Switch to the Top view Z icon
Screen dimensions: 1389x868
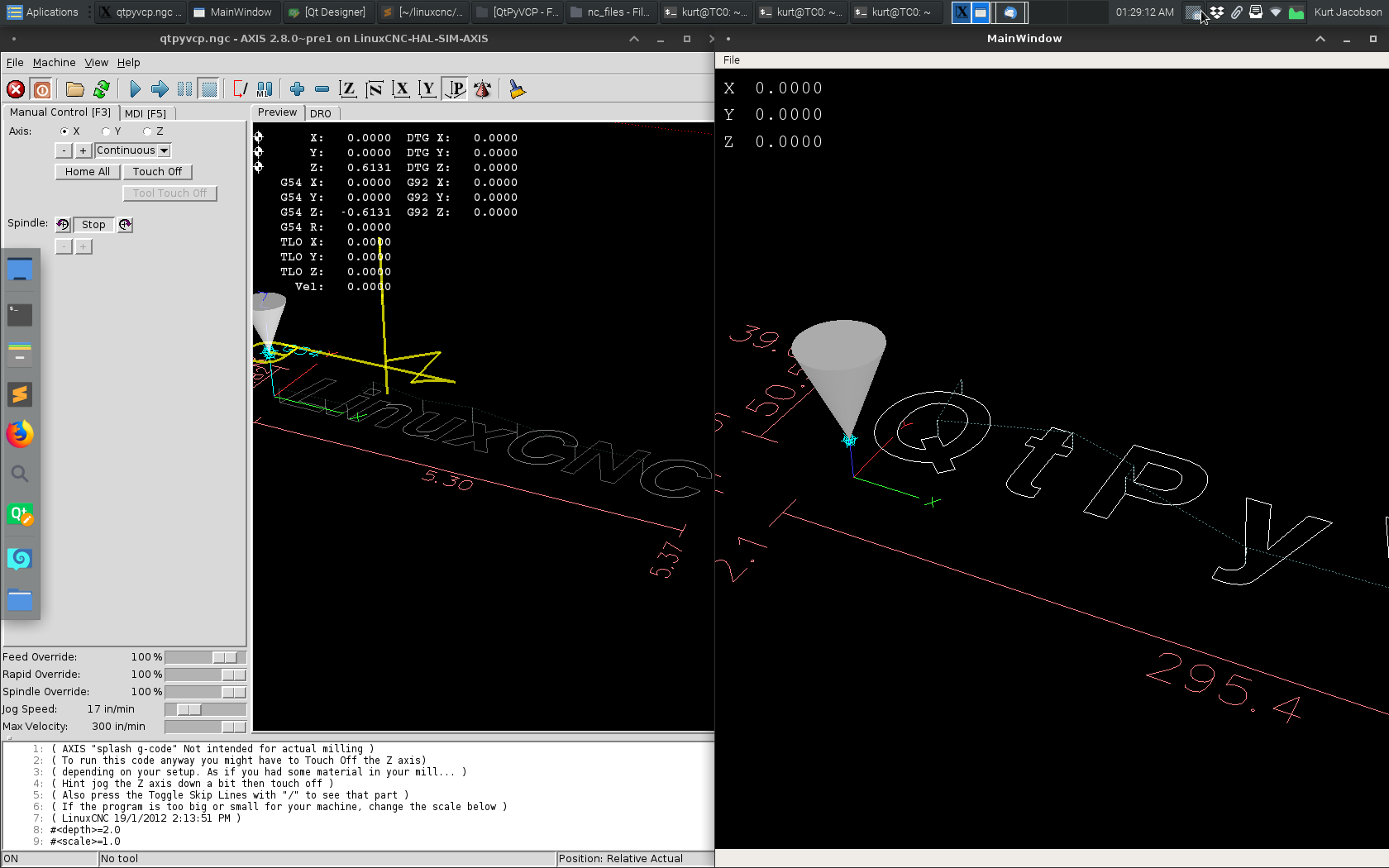348,89
